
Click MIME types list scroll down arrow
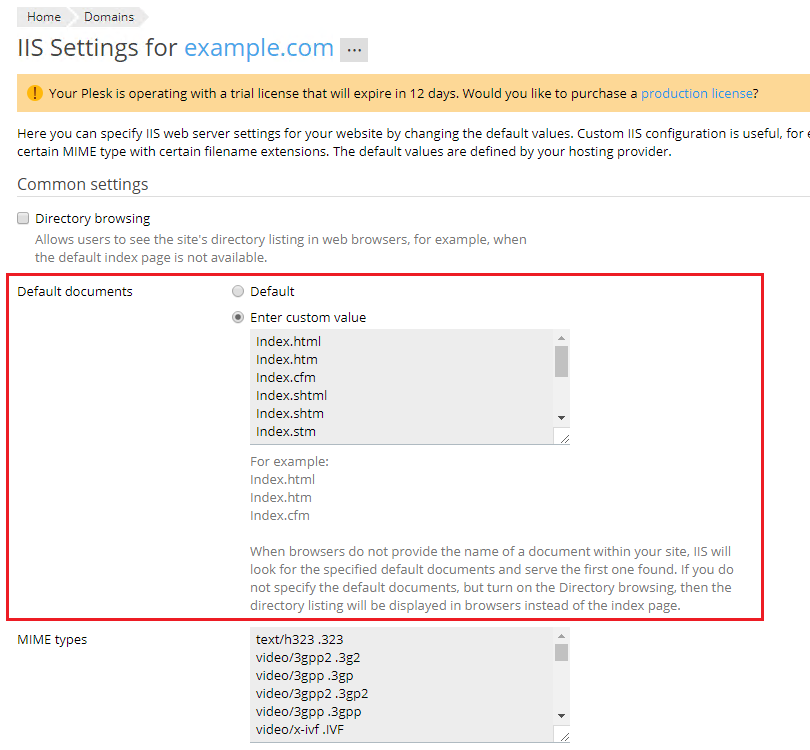tap(561, 715)
